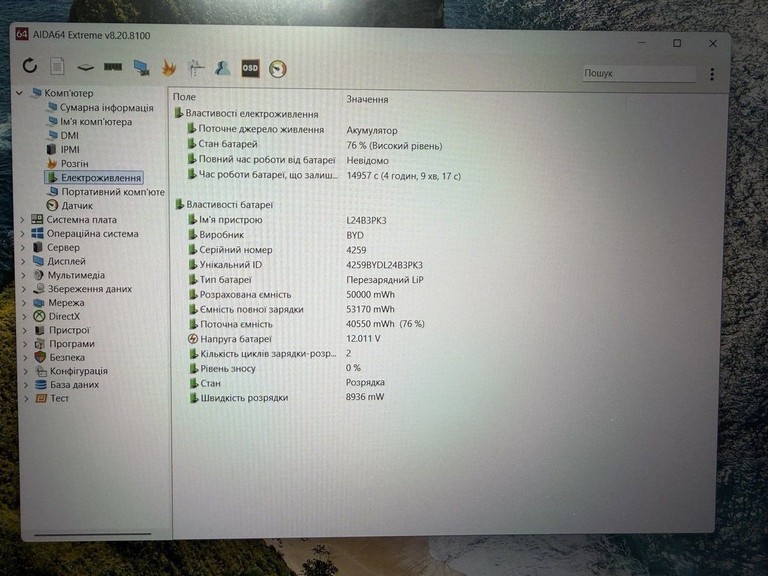768x576 pixels.
Task: Select Сумарна інформація in the tree
Action: [100, 107]
